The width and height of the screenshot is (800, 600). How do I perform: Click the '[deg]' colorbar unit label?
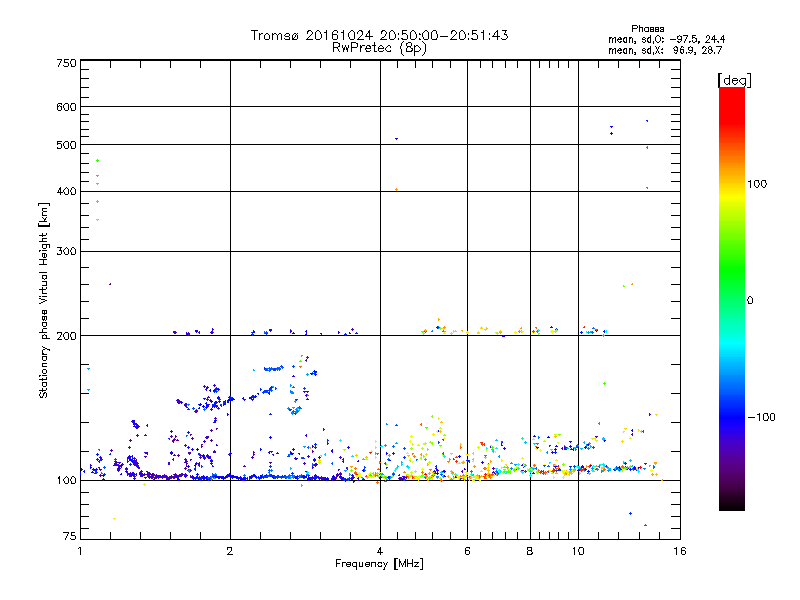click(x=734, y=80)
